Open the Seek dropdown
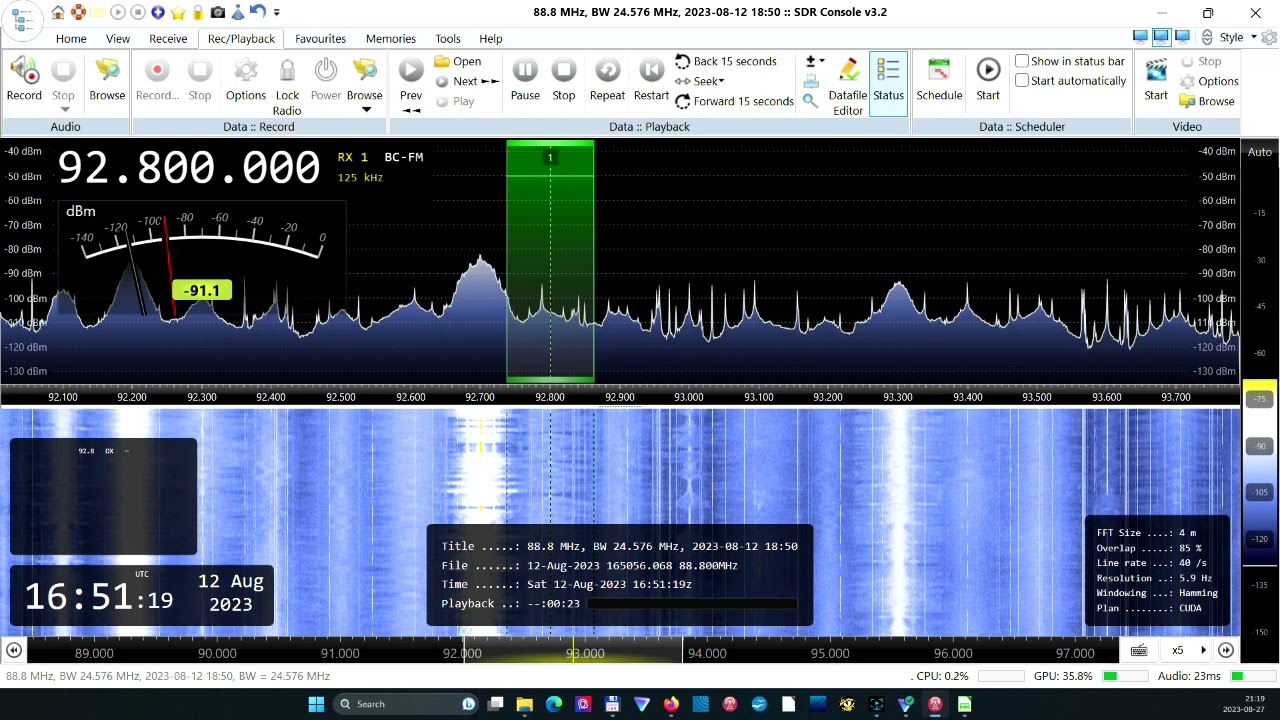This screenshot has width=1280, height=720. tap(700, 81)
